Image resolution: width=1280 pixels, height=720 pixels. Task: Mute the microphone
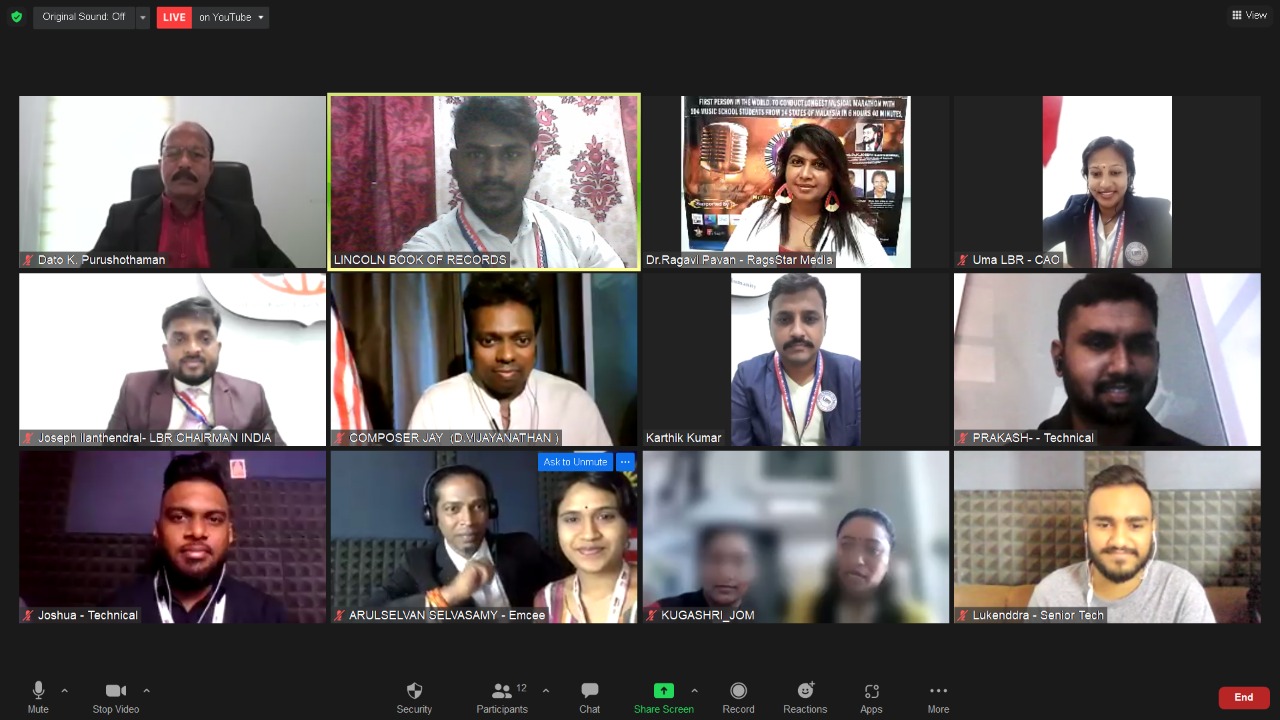point(38,697)
